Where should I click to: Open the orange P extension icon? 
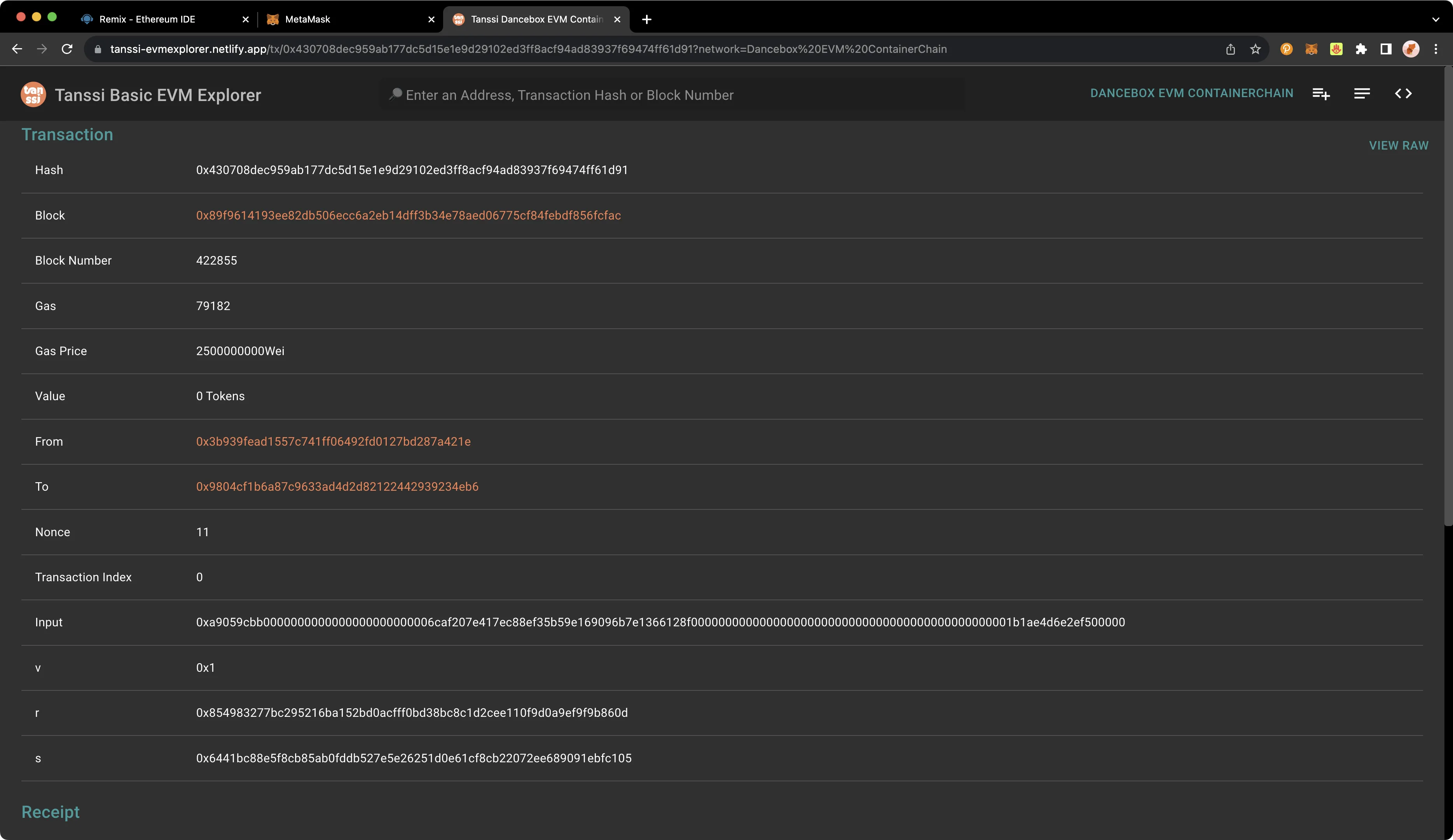(x=1286, y=49)
